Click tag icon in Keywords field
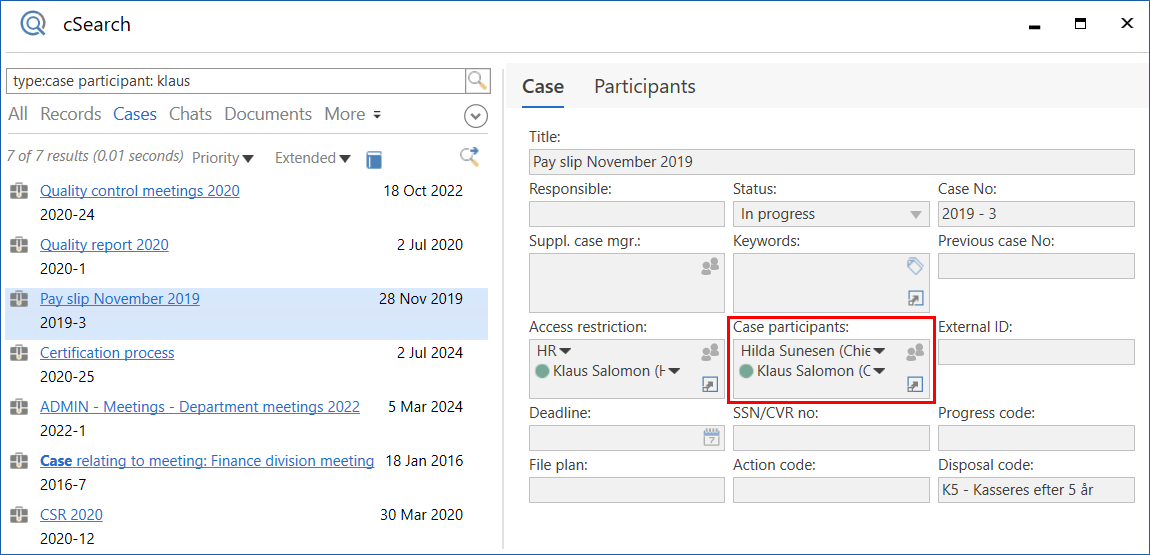This screenshot has width=1150, height=555. 914,266
